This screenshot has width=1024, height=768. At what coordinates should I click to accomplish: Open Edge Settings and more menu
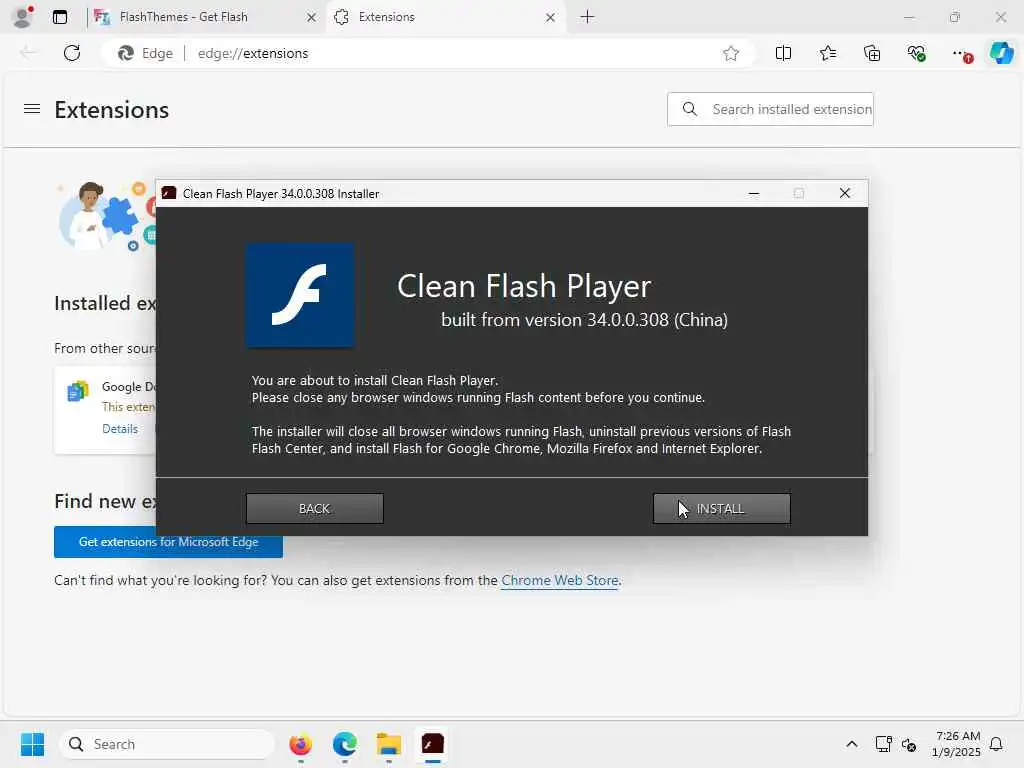(961, 54)
